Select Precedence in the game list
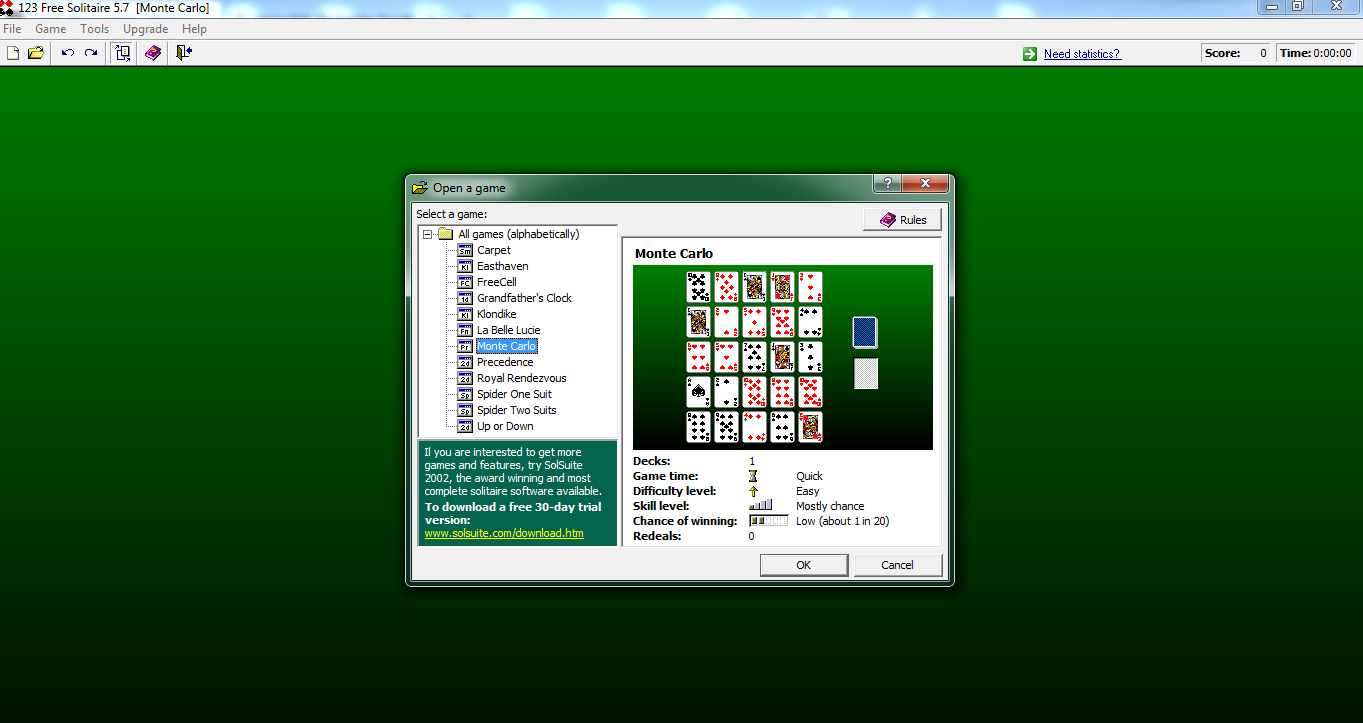Image resolution: width=1363 pixels, height=723 pixels. pos(505,362)
